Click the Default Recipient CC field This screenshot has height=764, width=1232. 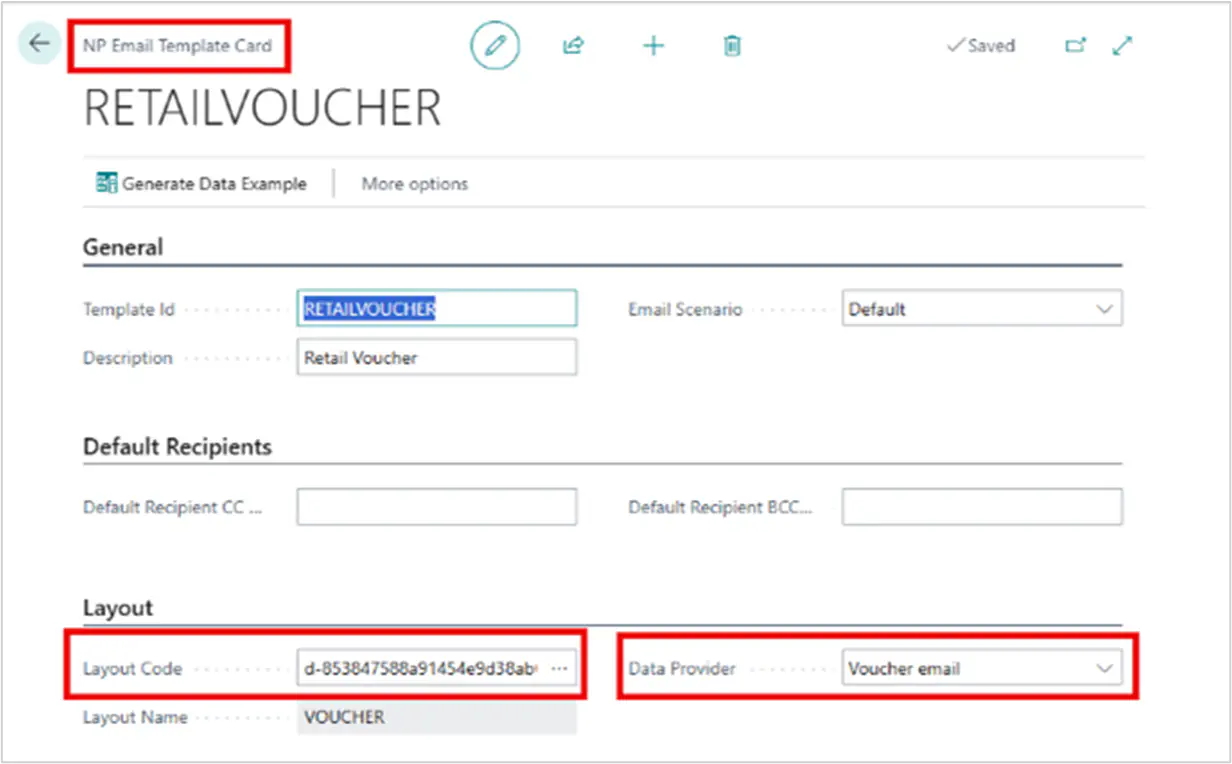[437, 507]
